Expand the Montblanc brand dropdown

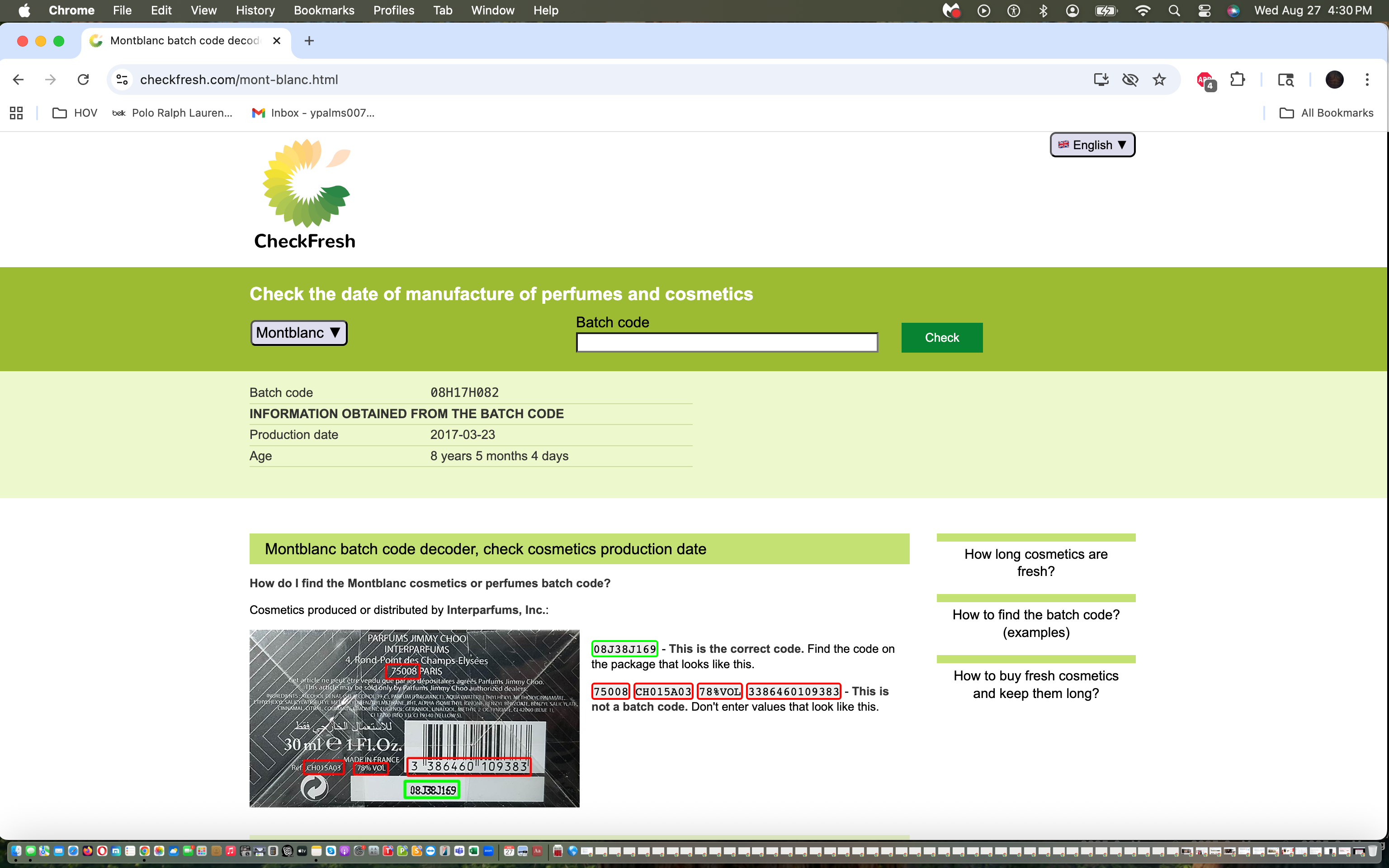point(298,333)
